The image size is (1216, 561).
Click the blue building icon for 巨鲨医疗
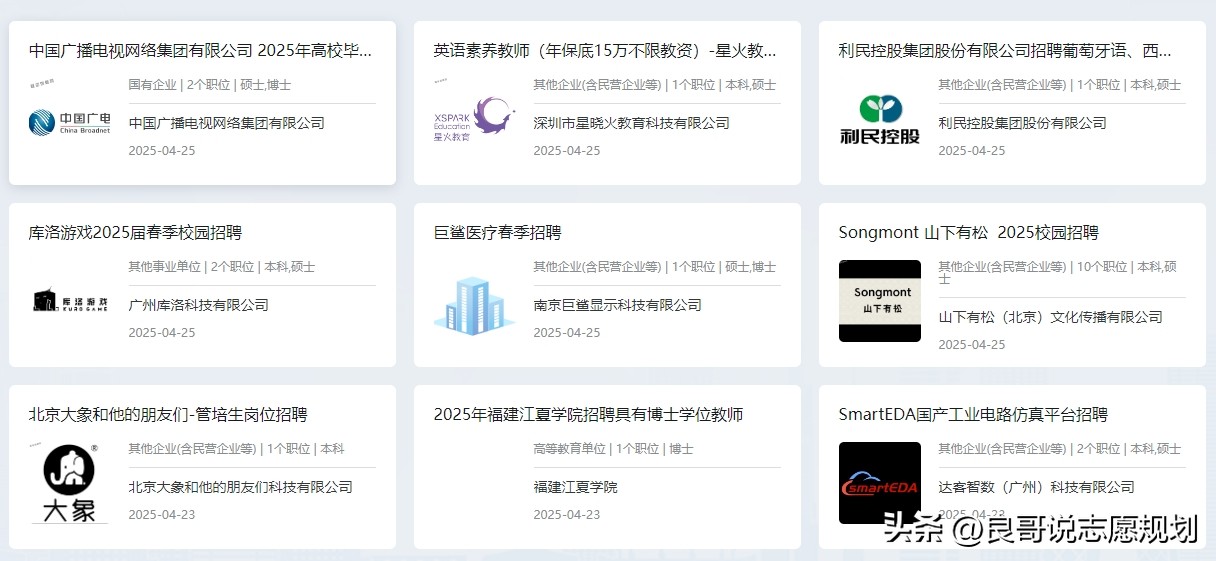474,306
